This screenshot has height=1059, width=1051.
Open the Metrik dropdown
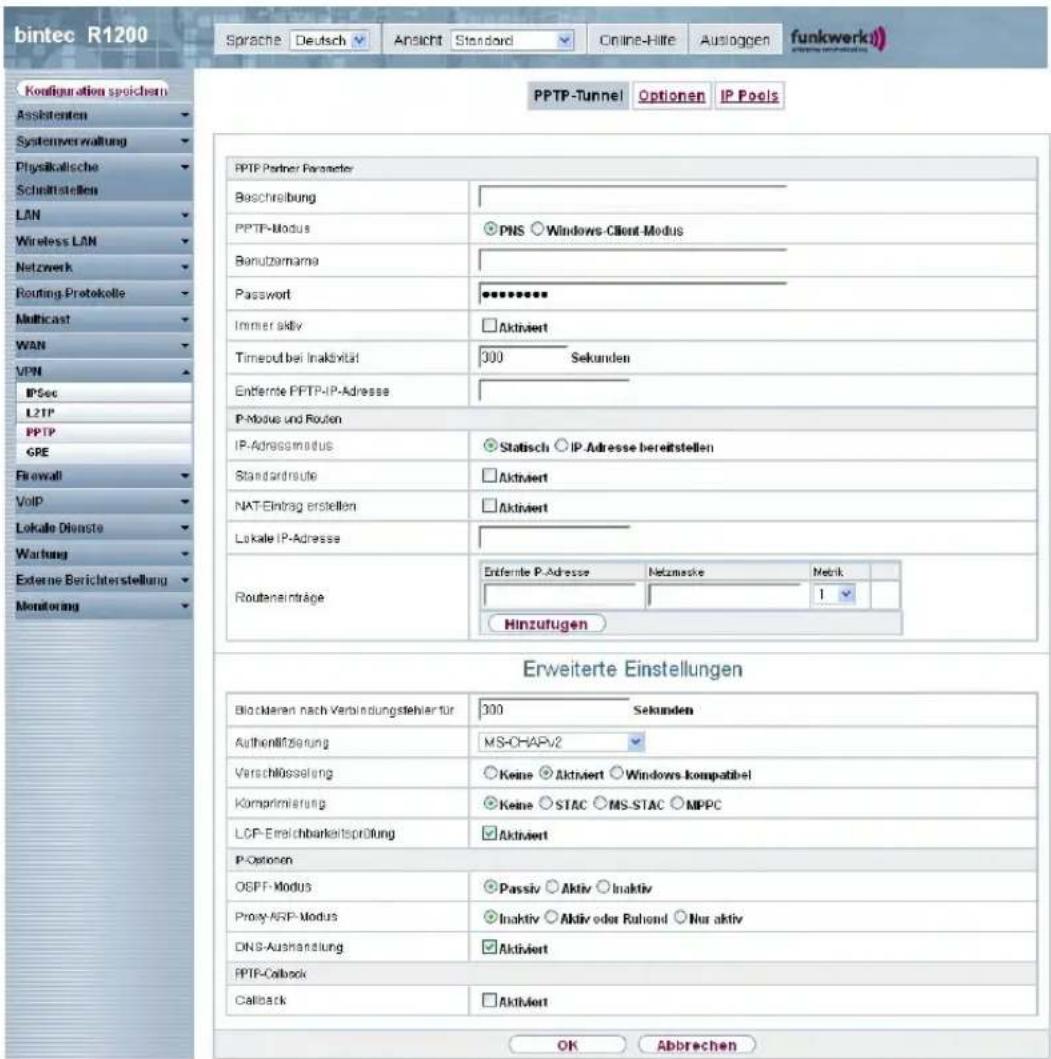835,595
